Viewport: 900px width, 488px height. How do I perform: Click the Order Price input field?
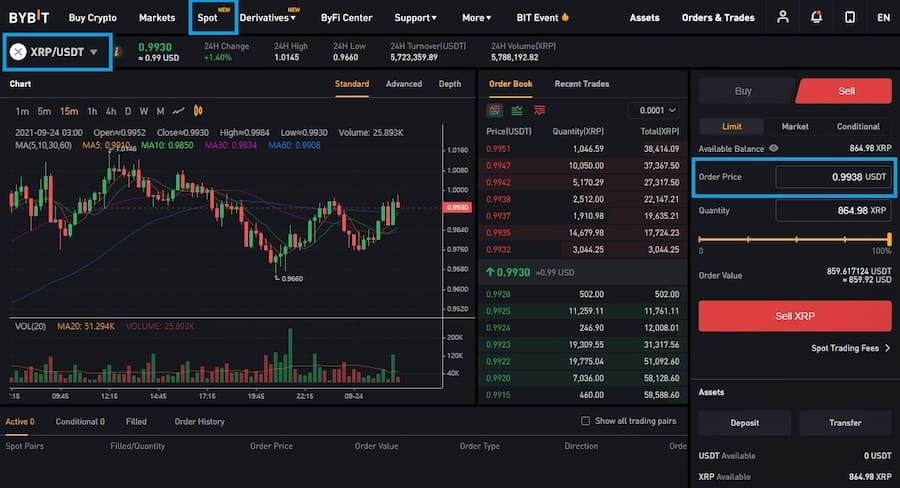[x=833, y=177]
